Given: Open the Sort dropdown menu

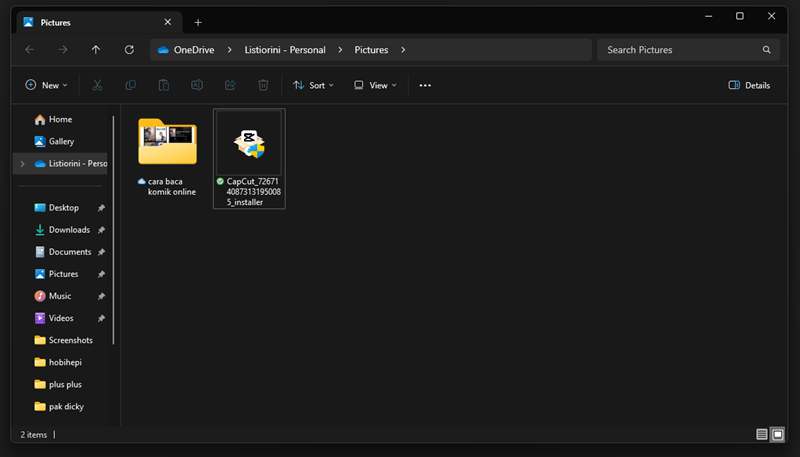Looking at the screenshot, I should point(313,86).
